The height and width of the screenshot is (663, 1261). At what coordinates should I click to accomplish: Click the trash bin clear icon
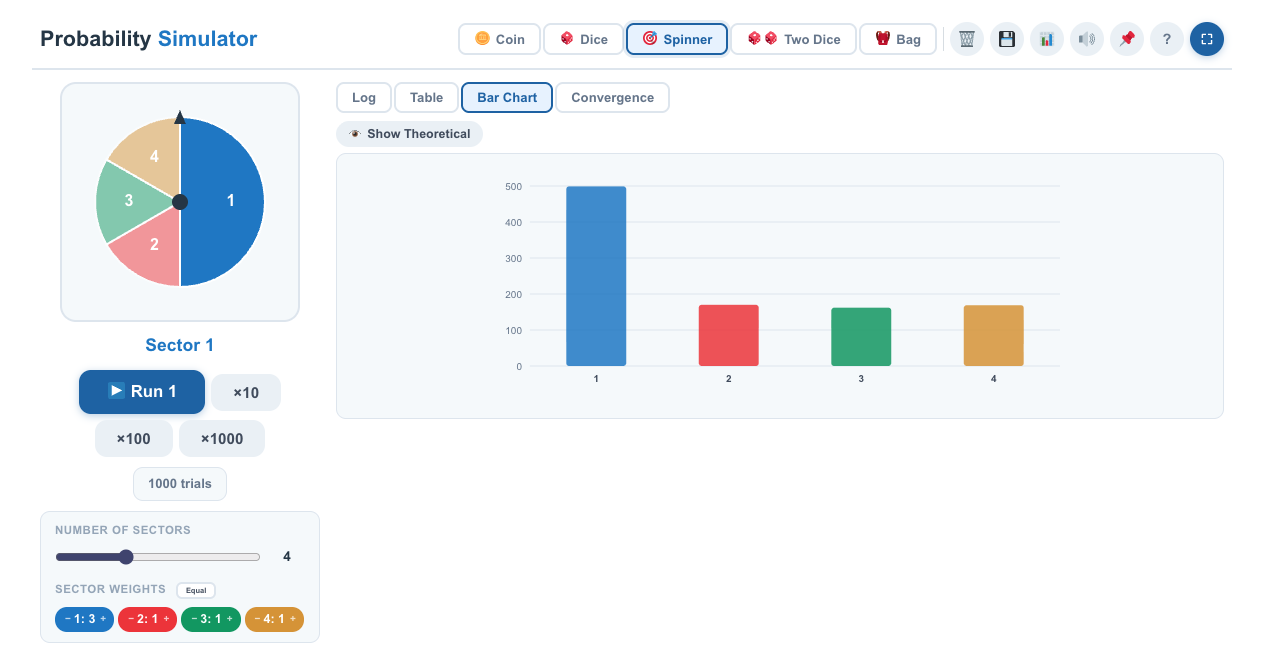coord(967,39)
